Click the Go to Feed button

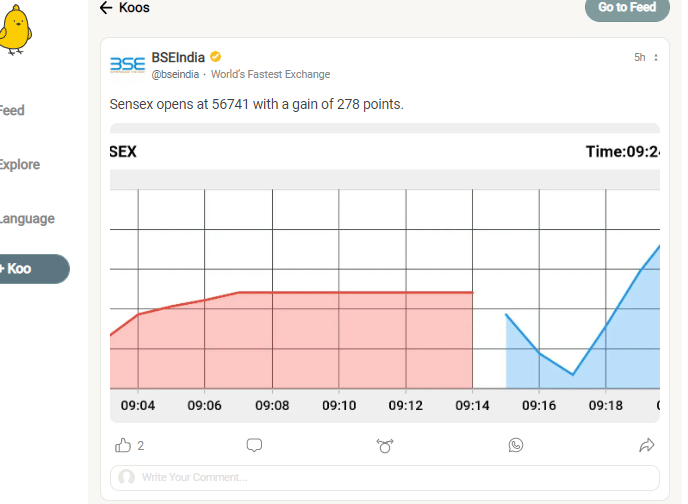click(627, 7)
